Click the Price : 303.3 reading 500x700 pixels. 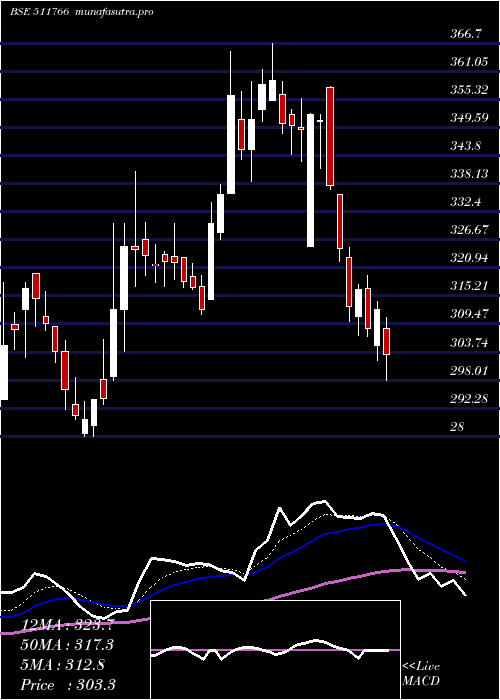(68, 684)
